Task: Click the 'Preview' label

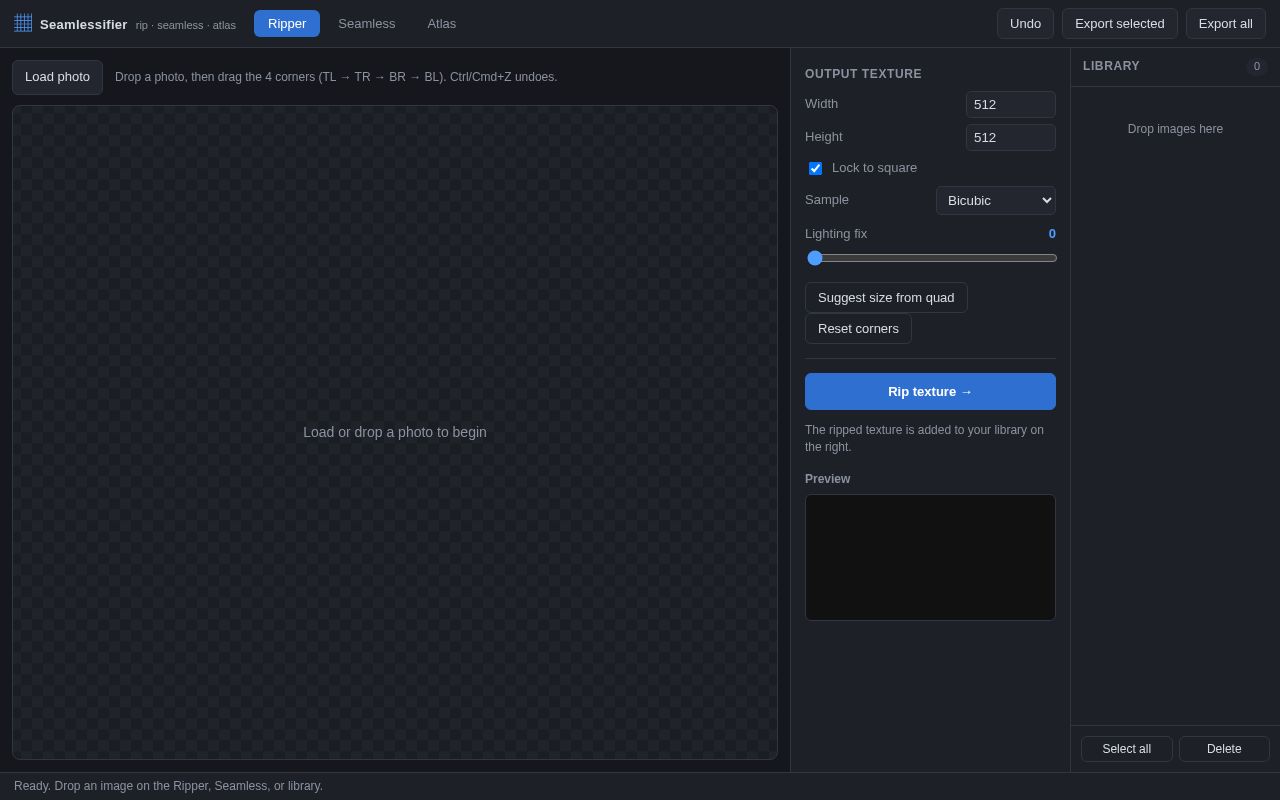Action: pos(827,479)
